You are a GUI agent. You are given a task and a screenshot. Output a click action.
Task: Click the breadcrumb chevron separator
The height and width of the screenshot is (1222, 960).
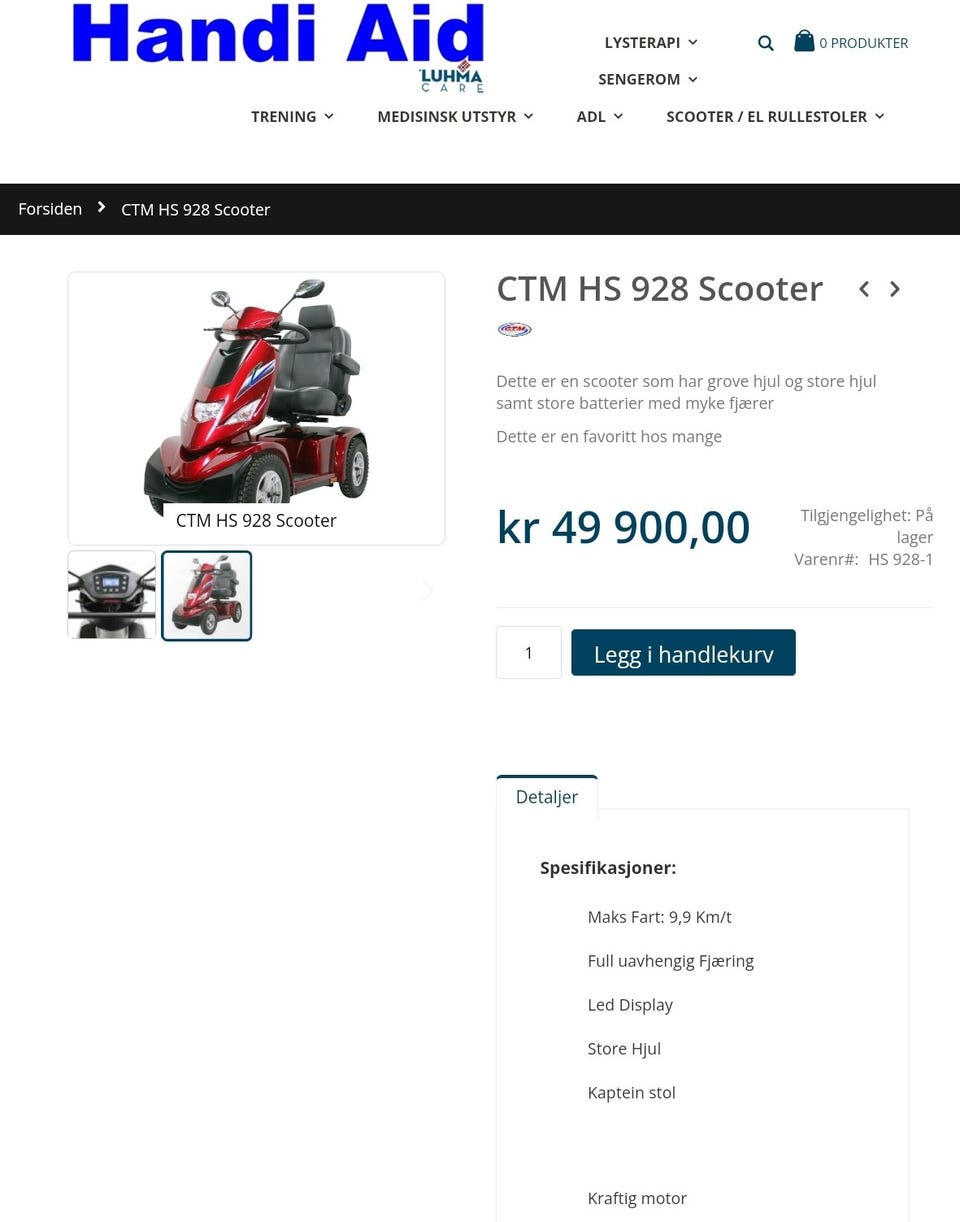pos(101,207)
